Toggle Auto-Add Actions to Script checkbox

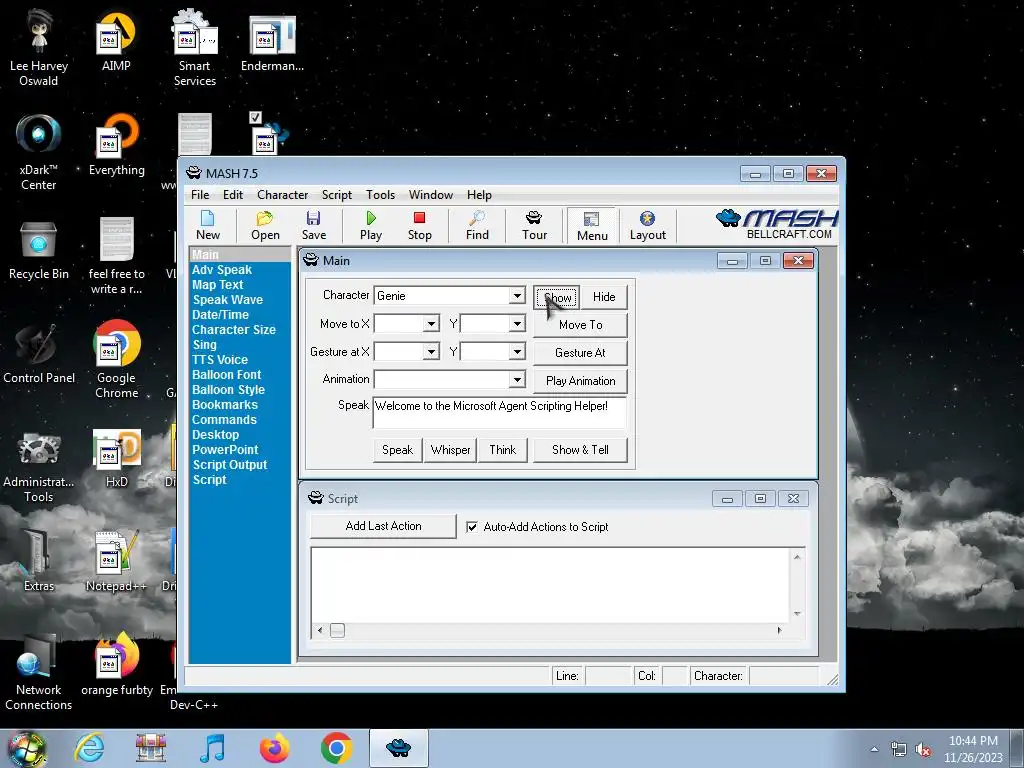[472, 527]
